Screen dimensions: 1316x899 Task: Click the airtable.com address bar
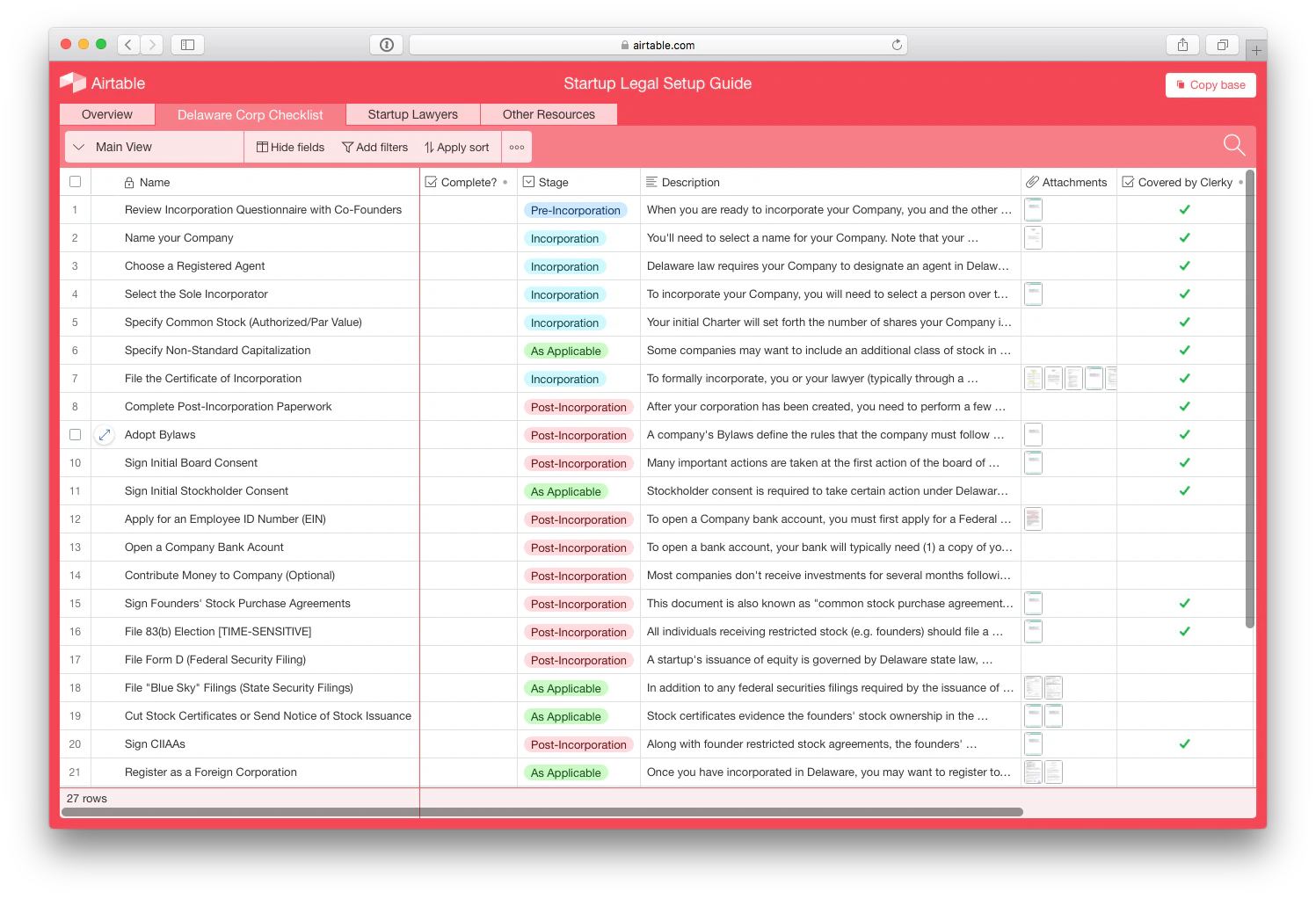tap(658, 45)
